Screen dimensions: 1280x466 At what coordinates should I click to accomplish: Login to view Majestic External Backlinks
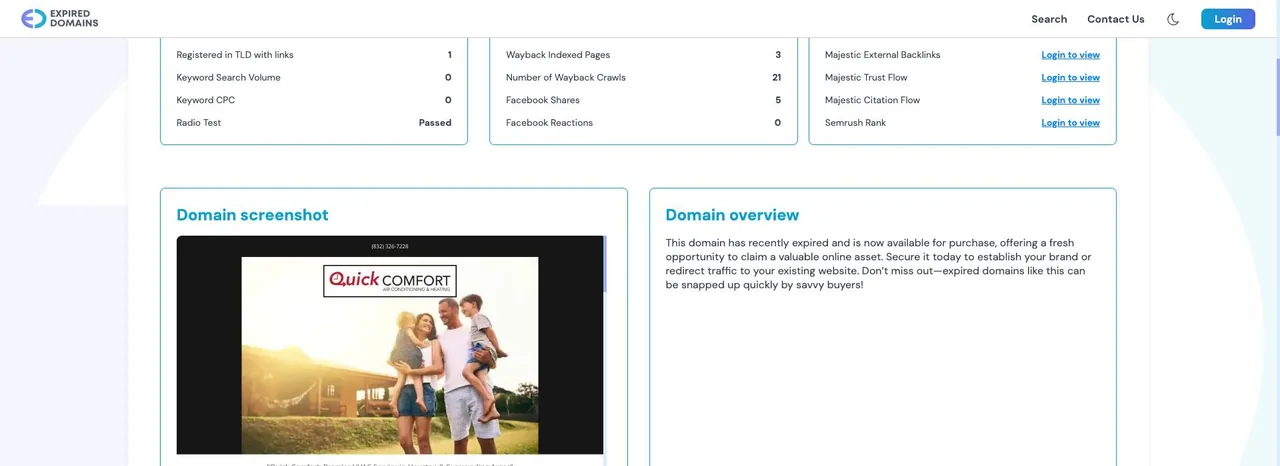point(1070,55)
